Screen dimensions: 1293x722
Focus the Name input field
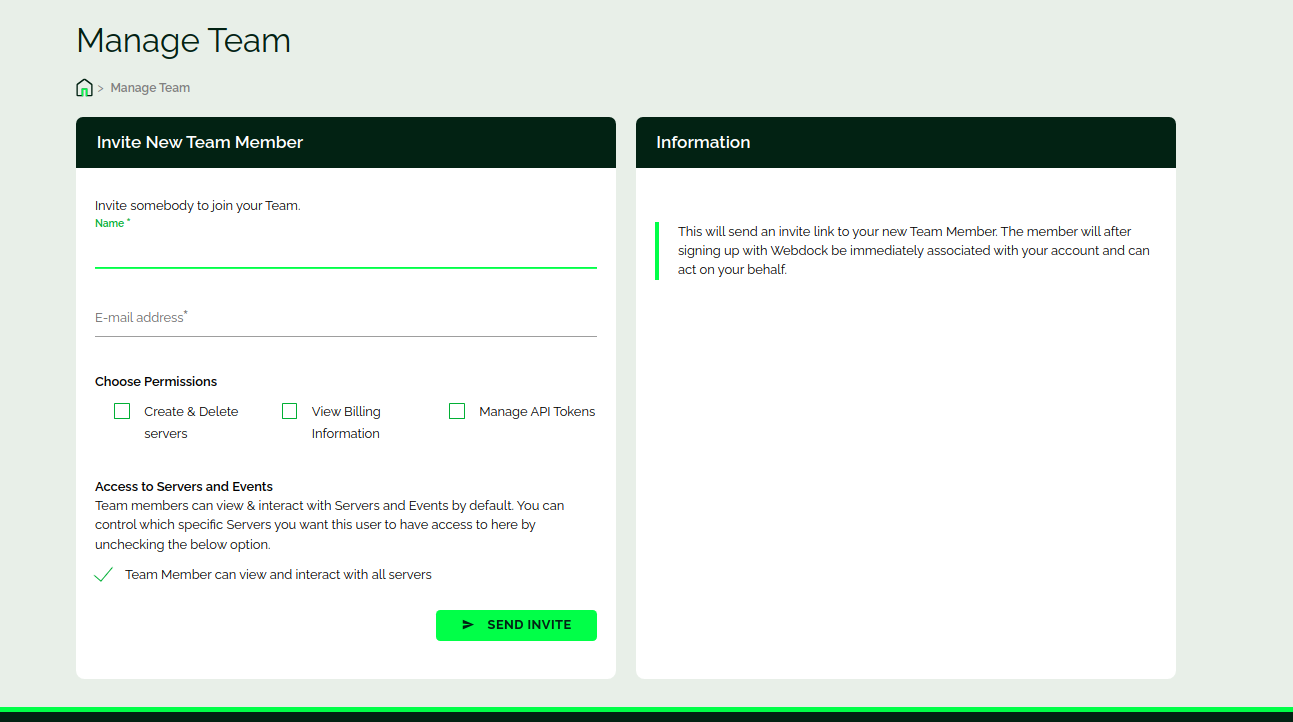pos(345,252)
